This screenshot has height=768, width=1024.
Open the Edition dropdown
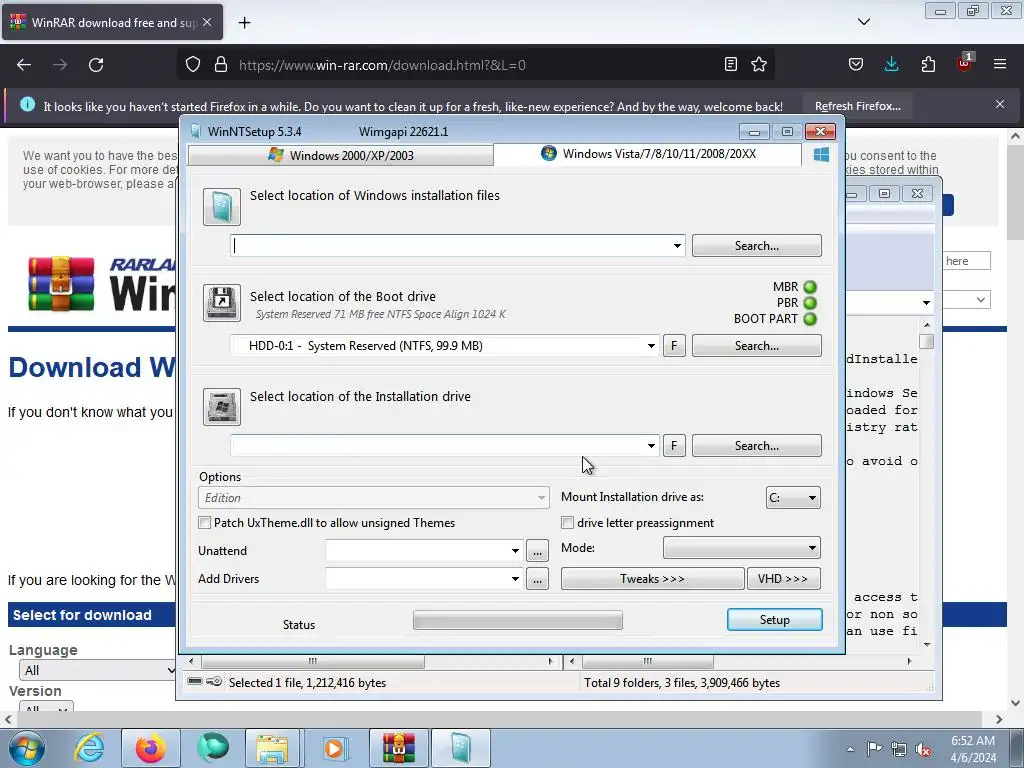pyautogui.click(x=374, y=498)
